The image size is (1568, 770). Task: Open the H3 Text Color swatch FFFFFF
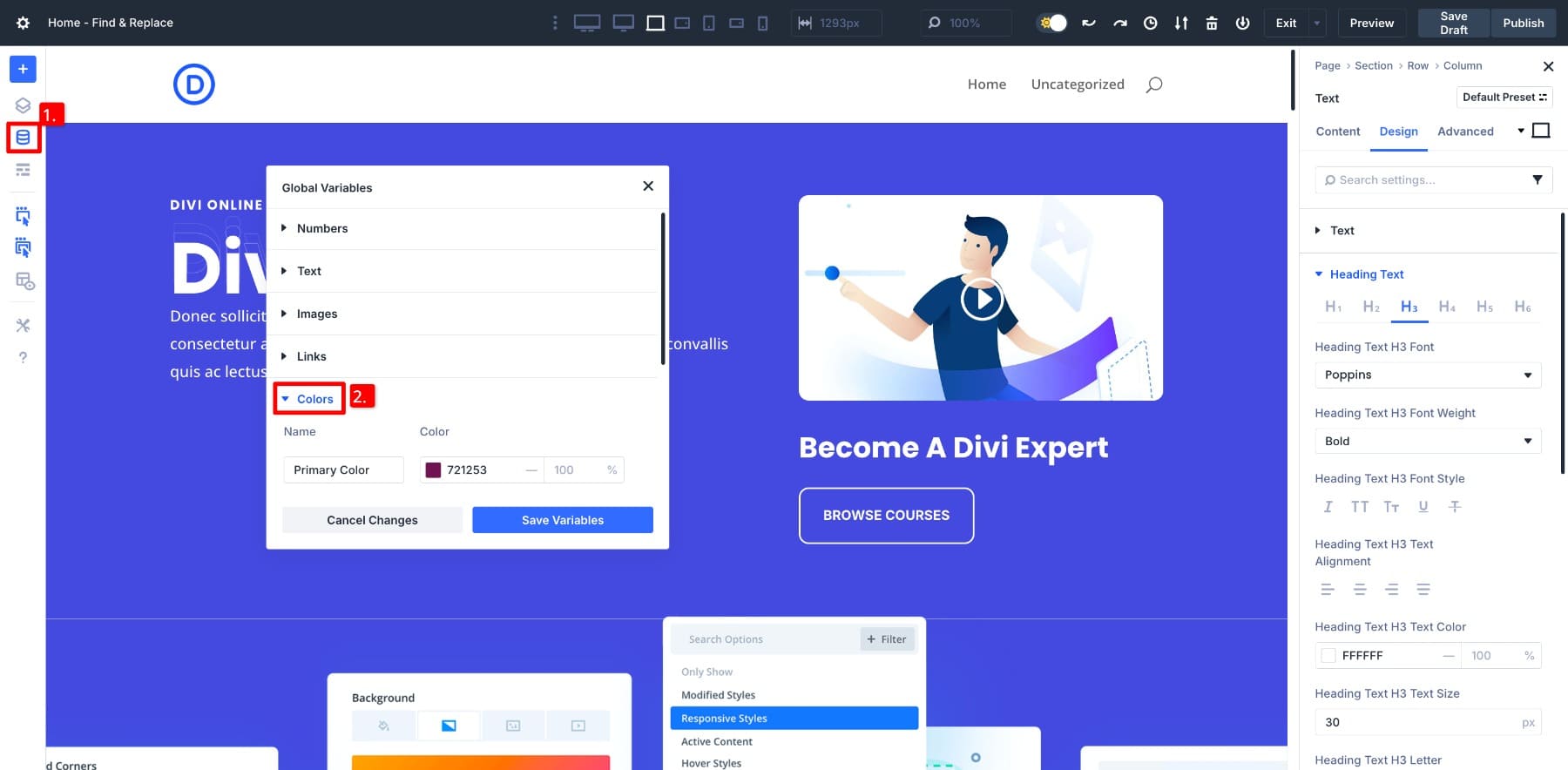point(1328,656)
